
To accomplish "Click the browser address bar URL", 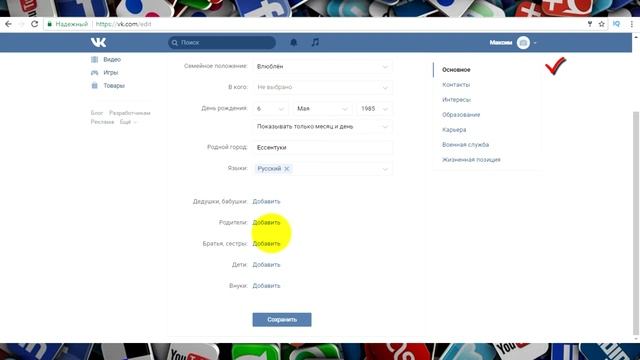I will point(123,24).
